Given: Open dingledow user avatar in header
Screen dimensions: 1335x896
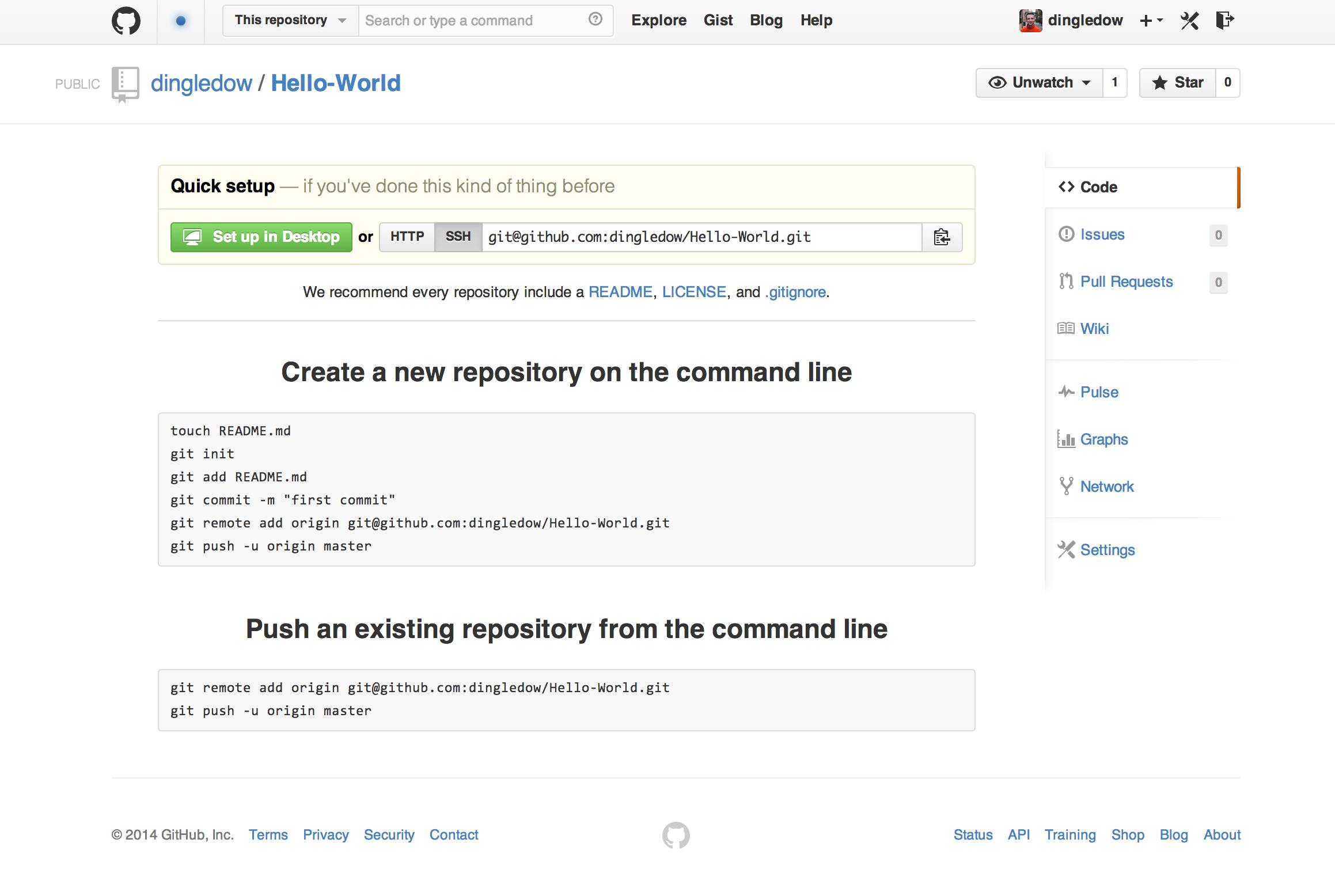Looking at the screenshot, I should tap(1030, 21).
